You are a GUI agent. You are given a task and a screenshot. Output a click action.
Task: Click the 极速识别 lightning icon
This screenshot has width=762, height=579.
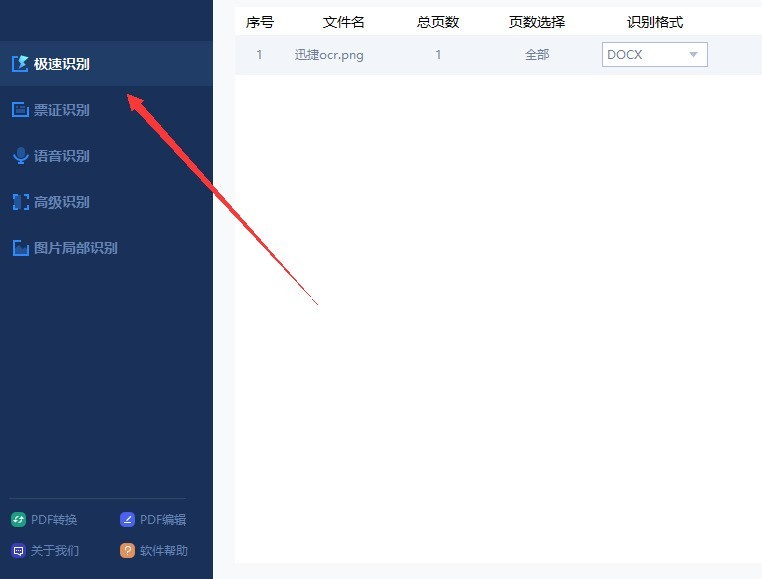(20, 64)
